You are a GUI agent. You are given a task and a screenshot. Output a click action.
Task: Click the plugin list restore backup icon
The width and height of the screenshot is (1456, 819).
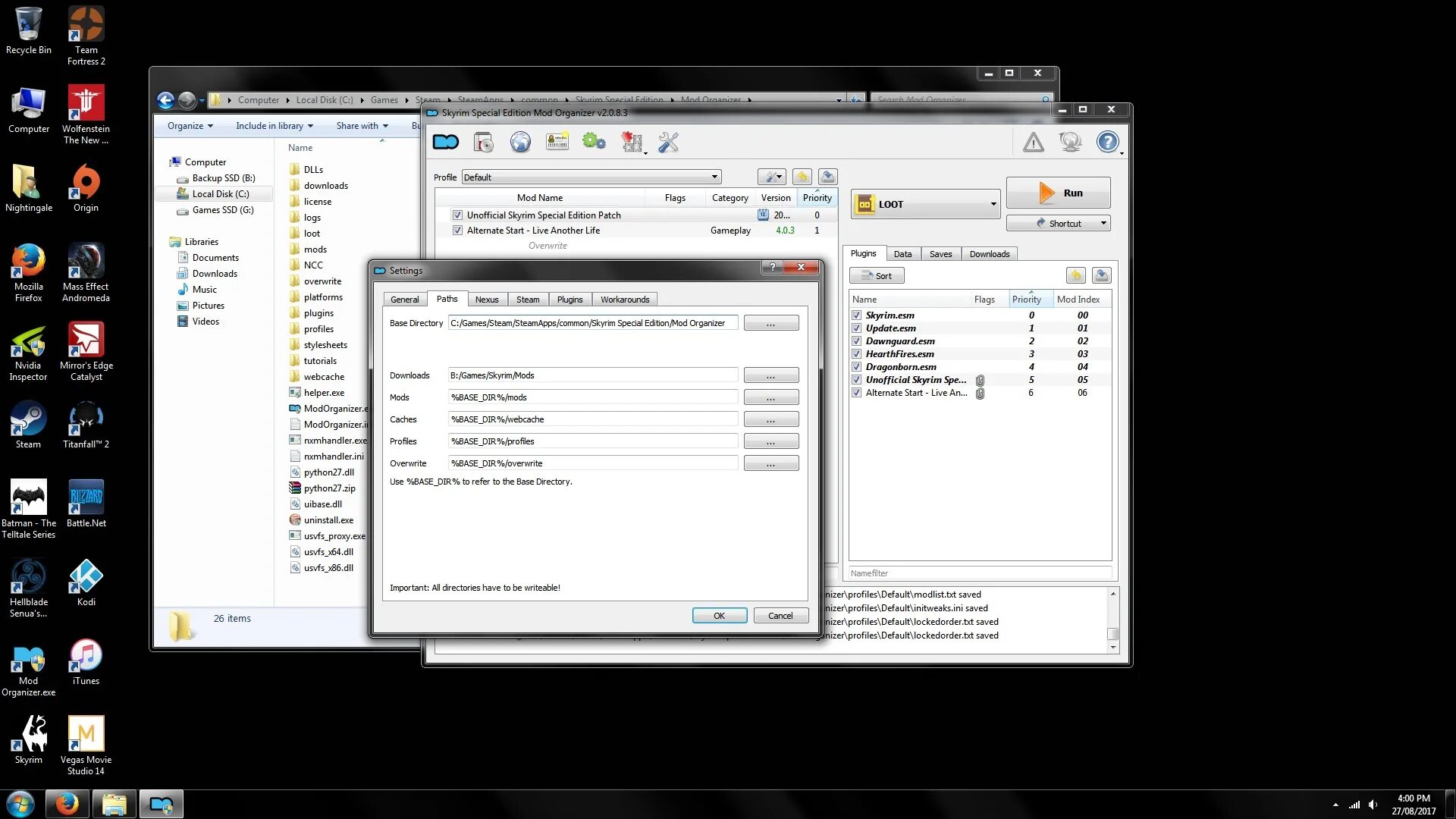(1075, 275)
